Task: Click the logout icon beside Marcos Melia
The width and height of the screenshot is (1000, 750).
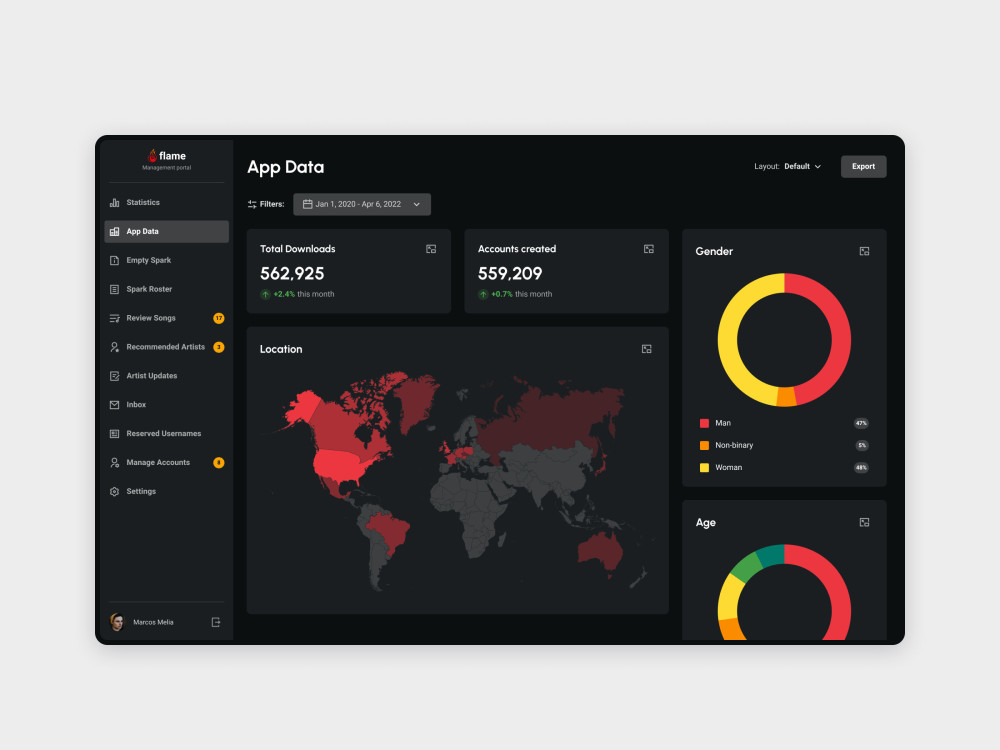Action: (216, 622)
